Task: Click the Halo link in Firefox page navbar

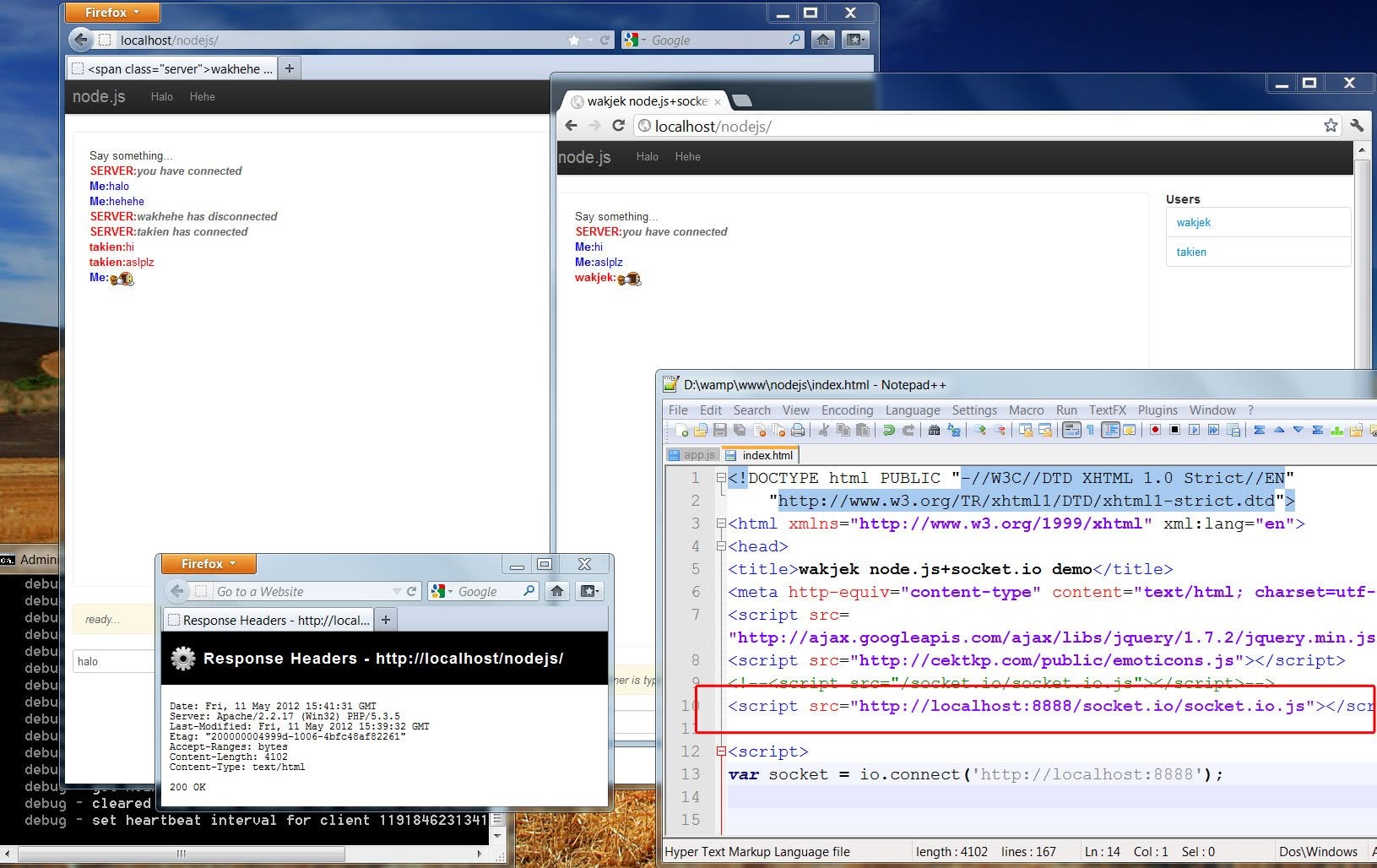Action: (162, 97)
